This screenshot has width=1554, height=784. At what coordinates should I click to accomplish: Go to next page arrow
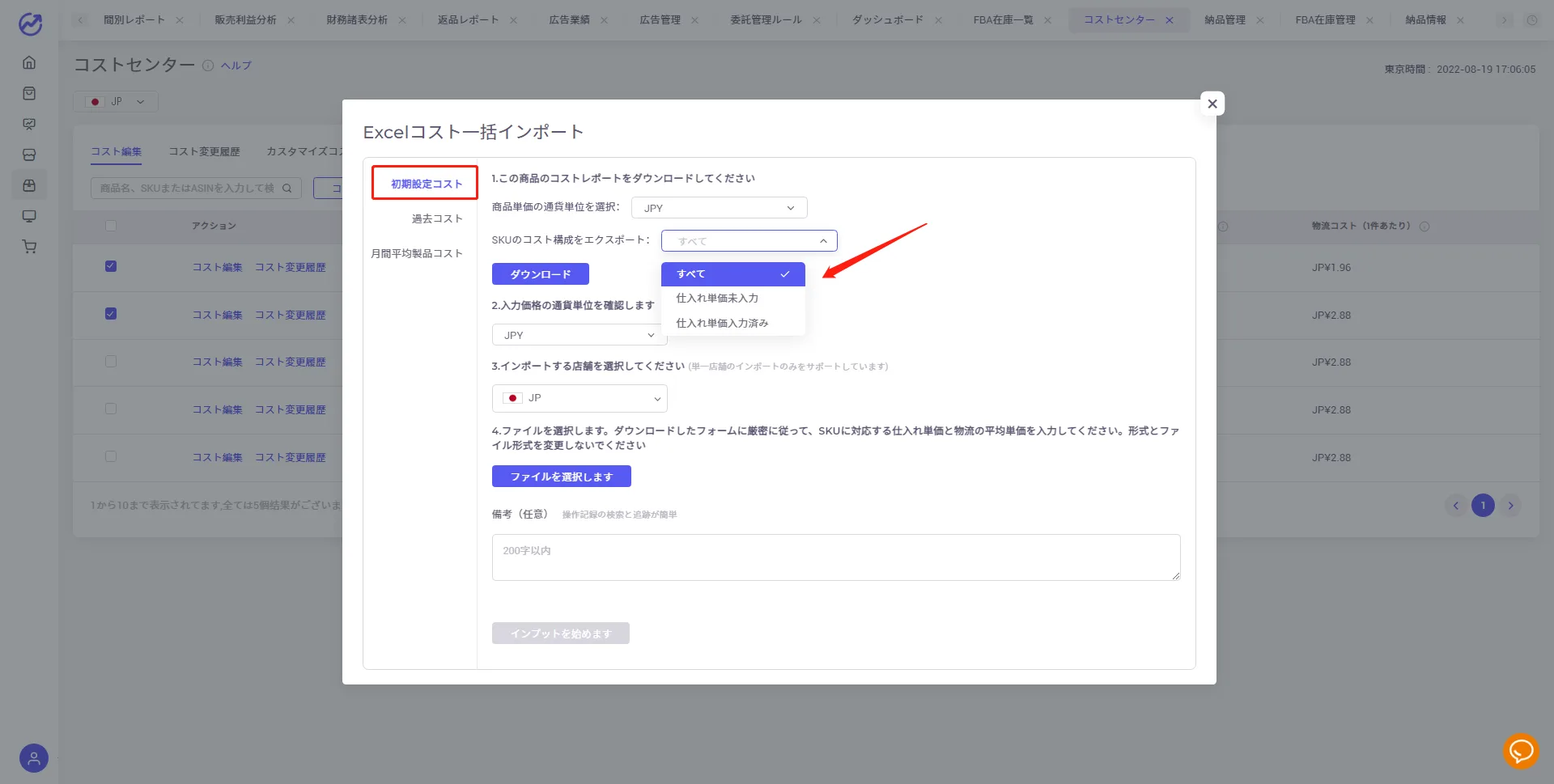[1510, 506]
